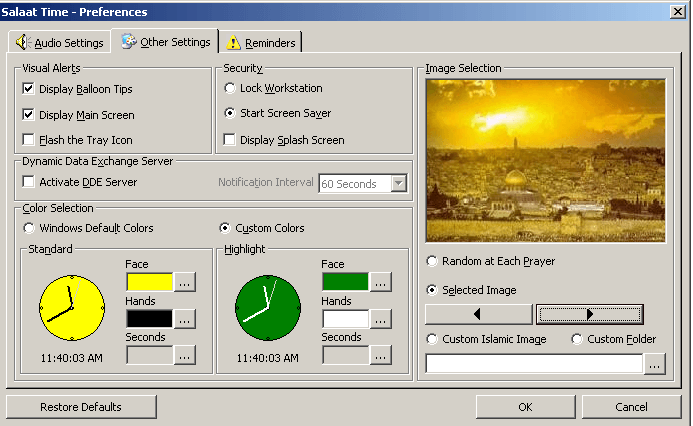Enable Display Splash Screen checkbox
The height and width of the screenshot is (426, 693).
coord(229,140)
